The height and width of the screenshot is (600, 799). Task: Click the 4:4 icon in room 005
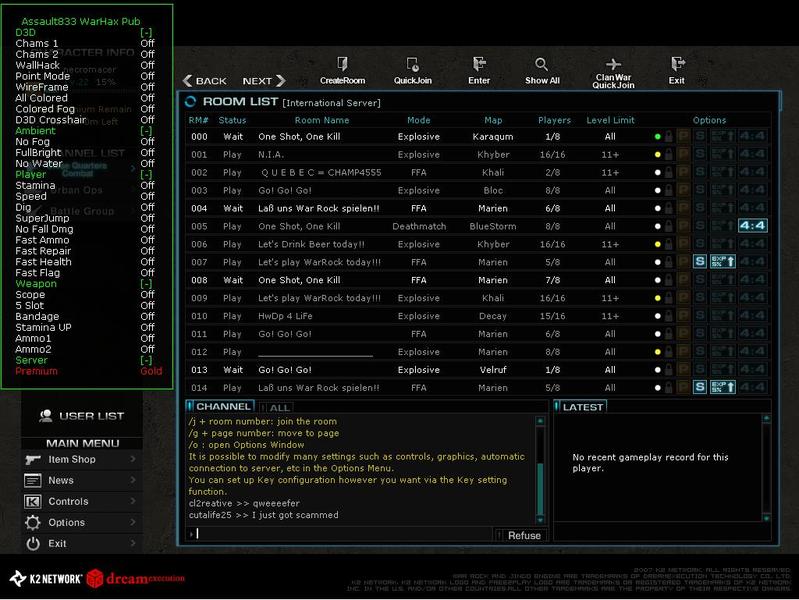pyautogui.click(x=753, y=226)
